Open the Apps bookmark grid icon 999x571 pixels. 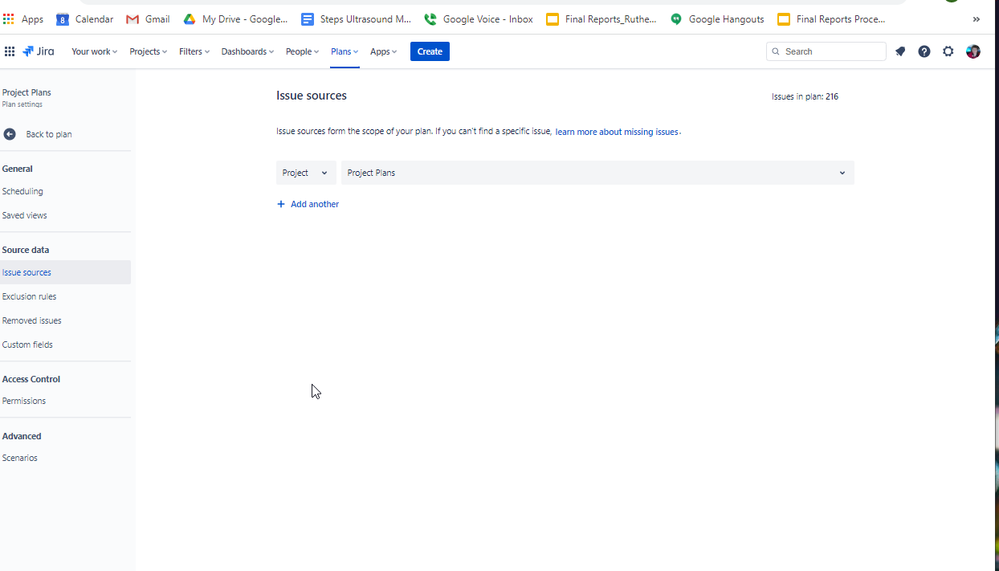[x=8, y=19]
